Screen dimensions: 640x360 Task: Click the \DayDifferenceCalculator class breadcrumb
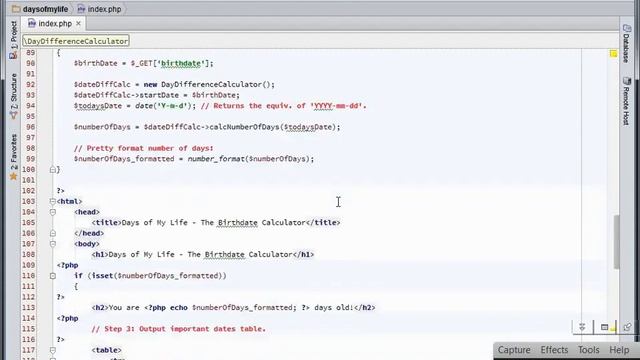76,41
